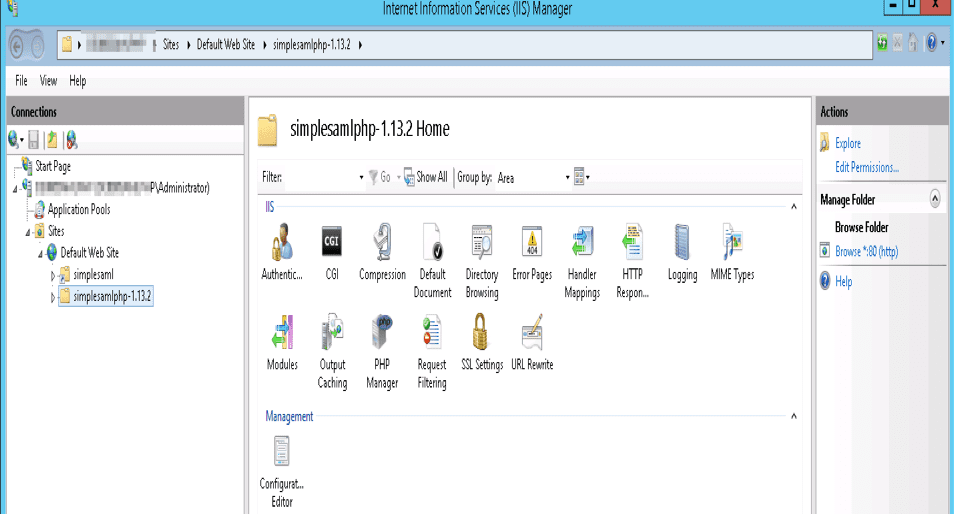Open the Authentication feature icon
The width and height of the screenshot is (954, 514).
tap(281, 243)
